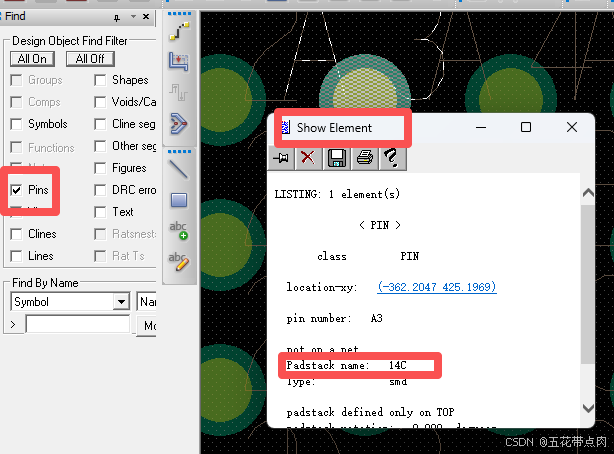Click the Padstack name 14C text

346,365
